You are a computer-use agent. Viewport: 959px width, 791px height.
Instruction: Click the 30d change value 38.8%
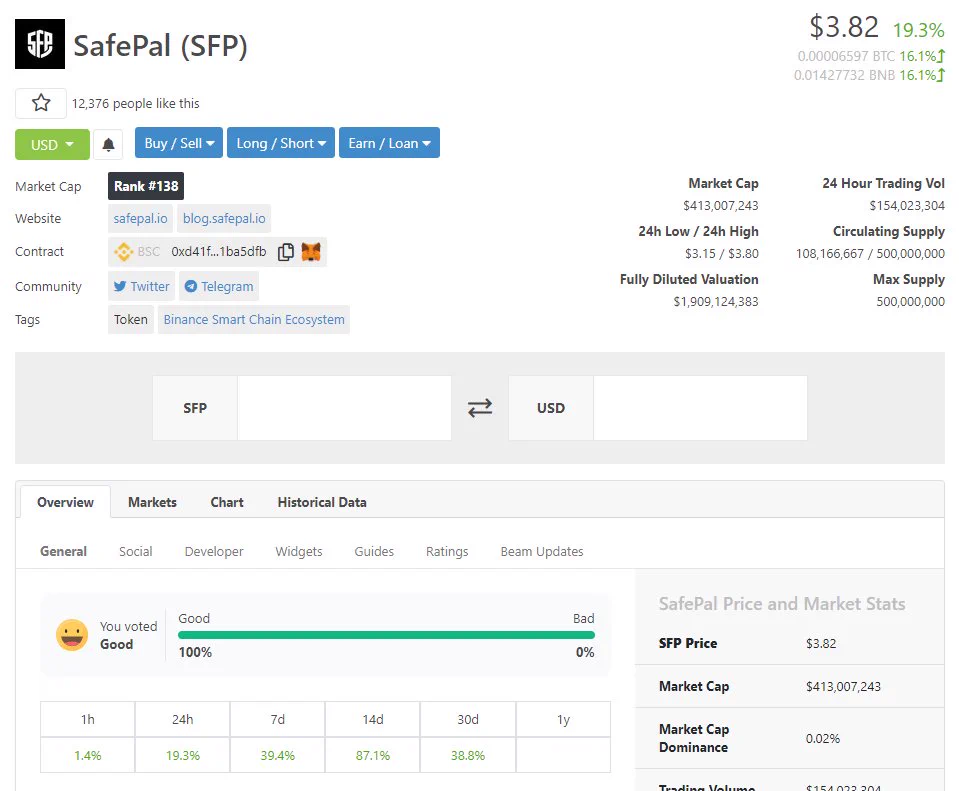click(x=468, y=756)
